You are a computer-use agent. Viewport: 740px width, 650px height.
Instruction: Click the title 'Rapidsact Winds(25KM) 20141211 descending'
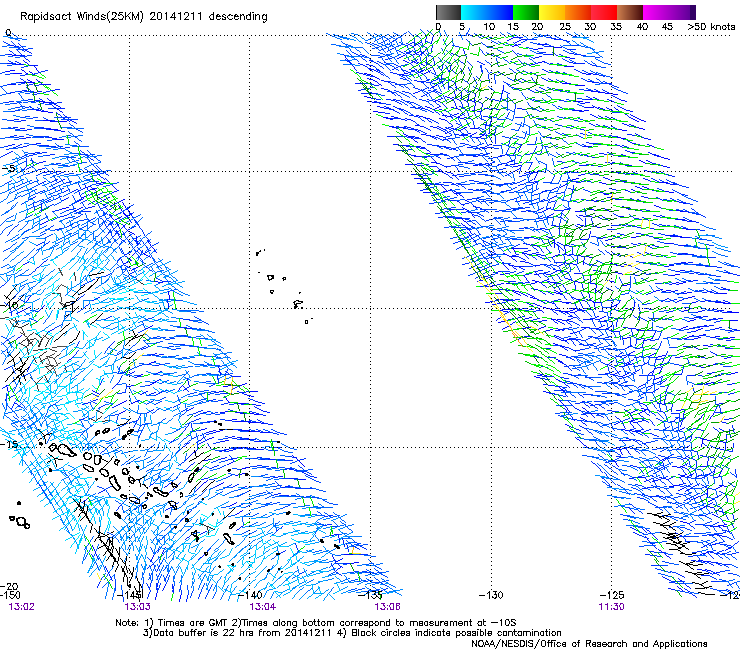(143, 17)
